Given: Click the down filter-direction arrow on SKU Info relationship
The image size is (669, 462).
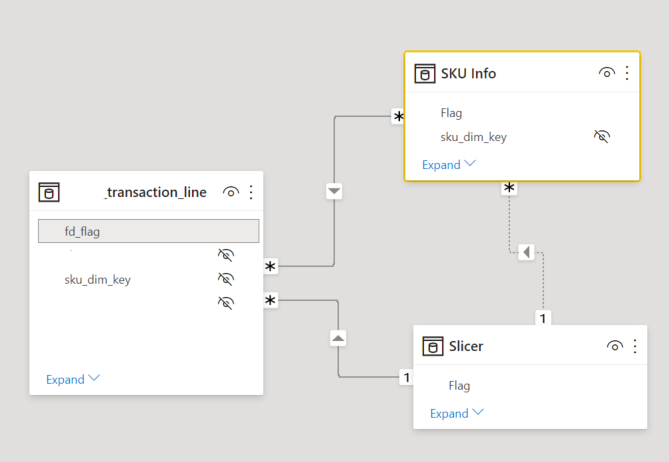Looking at the screenshot, I should (334, 191).
